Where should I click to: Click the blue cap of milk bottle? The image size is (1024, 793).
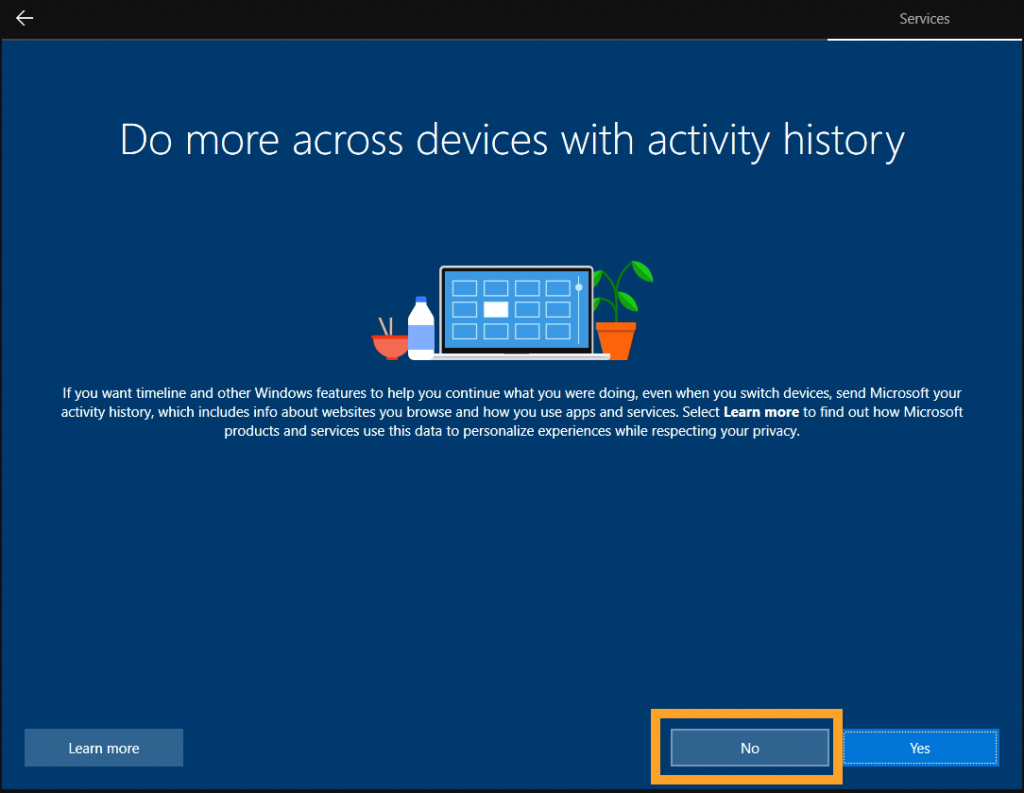tap(420, 301)
